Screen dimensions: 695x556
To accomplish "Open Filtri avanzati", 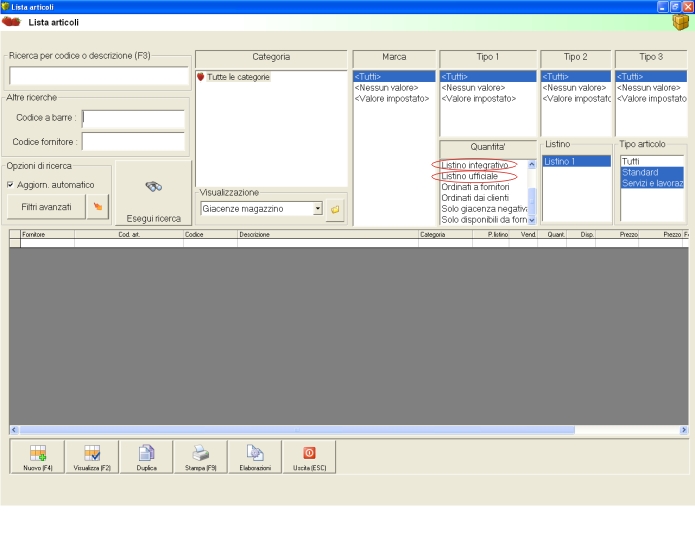I will point(47,207).
